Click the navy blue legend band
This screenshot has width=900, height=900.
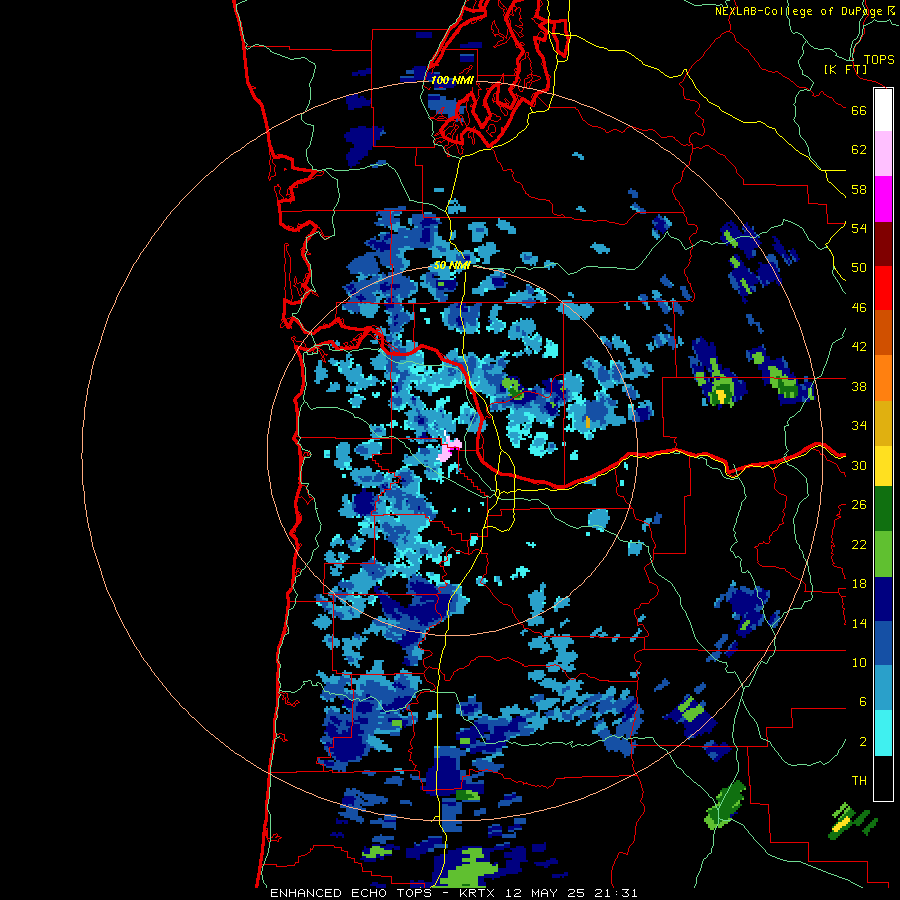[883, 599]
